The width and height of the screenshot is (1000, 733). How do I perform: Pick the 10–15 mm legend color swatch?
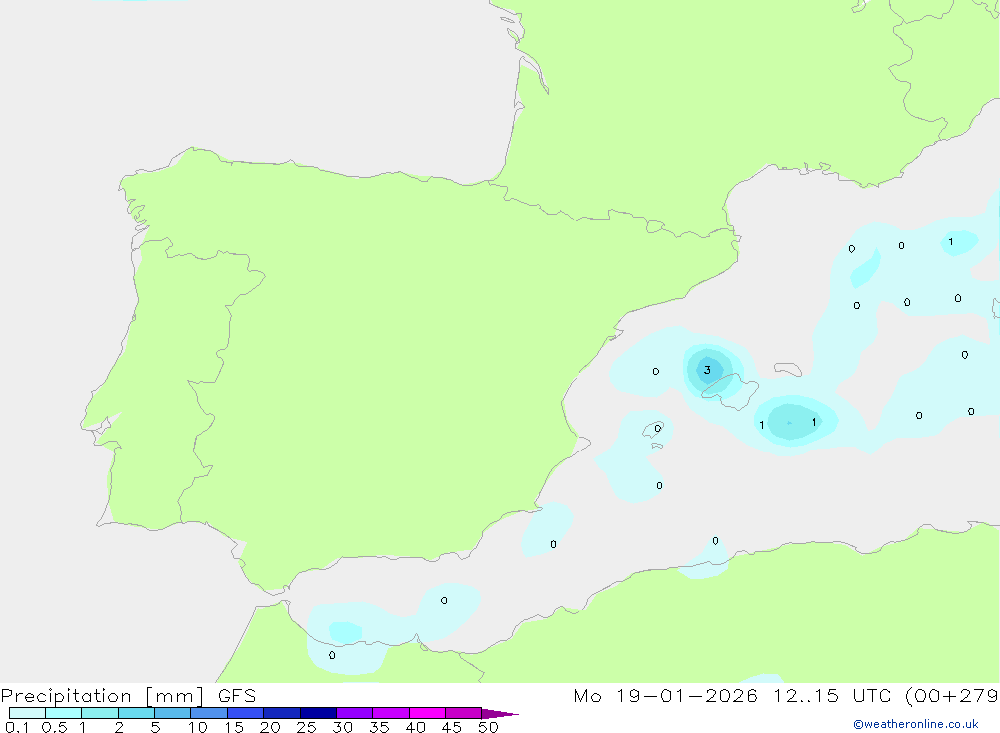tap(209, 713)
